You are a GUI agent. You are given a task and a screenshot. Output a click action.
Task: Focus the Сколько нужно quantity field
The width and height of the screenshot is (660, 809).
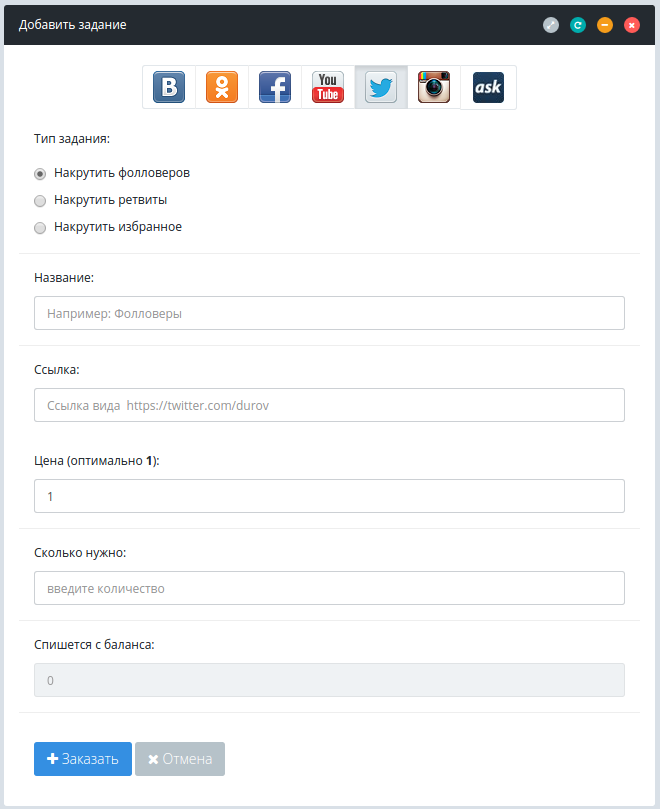click(x=329, y=588)
